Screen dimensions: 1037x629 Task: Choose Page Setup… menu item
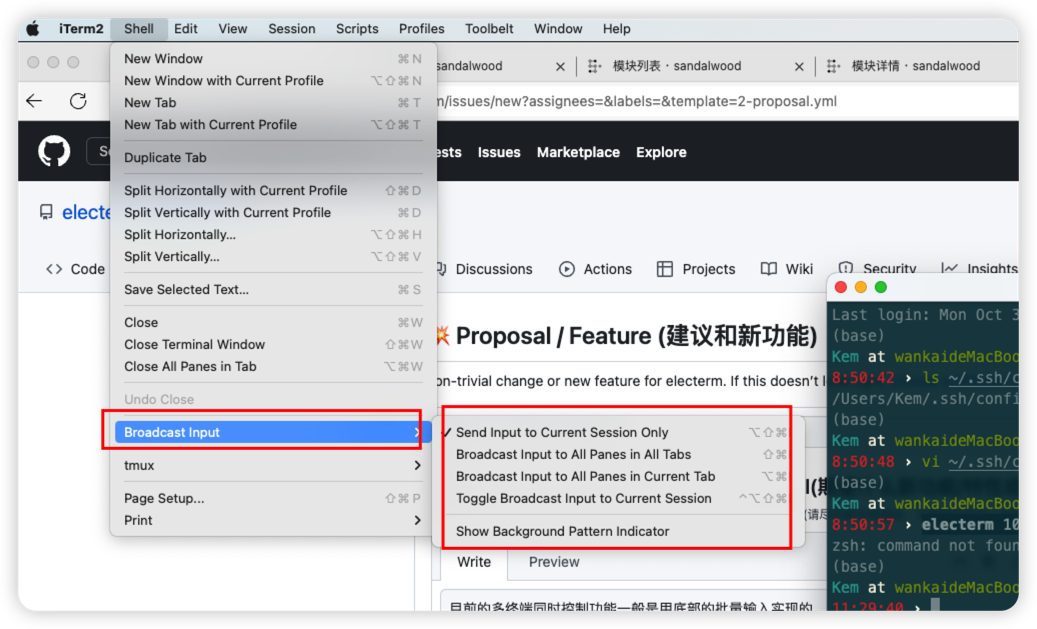click(272, 498)
